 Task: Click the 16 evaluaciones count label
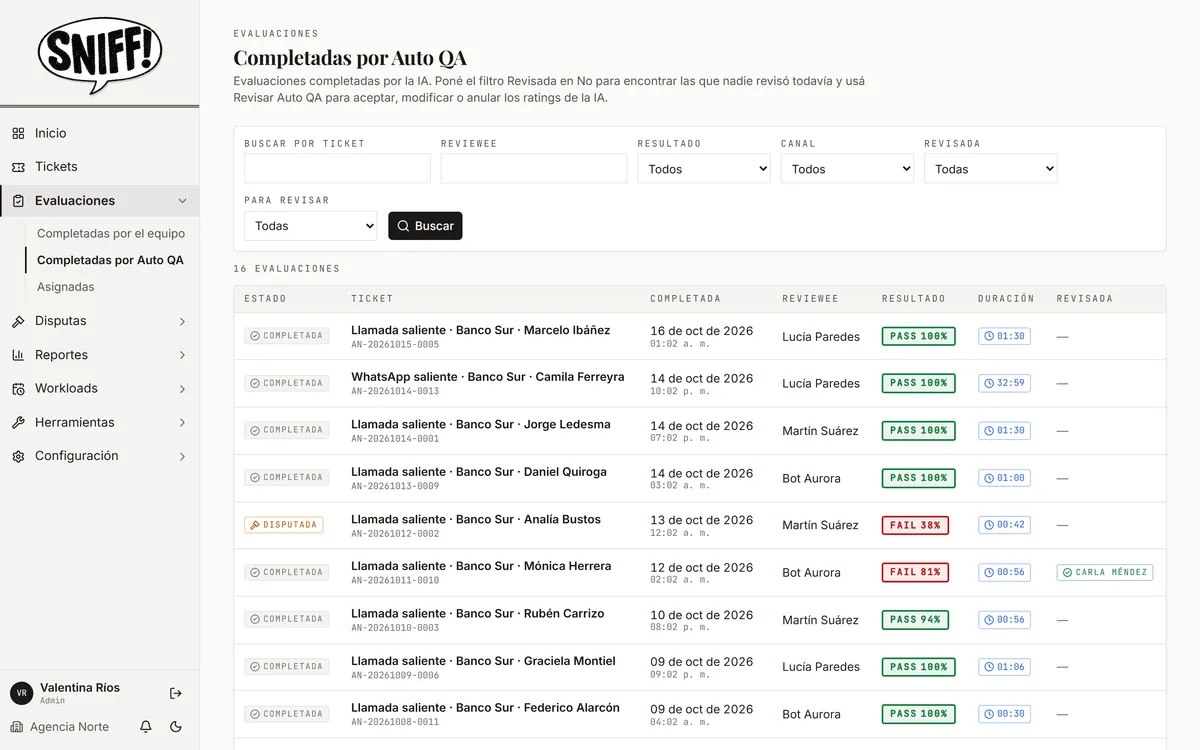tap(286, 269)
